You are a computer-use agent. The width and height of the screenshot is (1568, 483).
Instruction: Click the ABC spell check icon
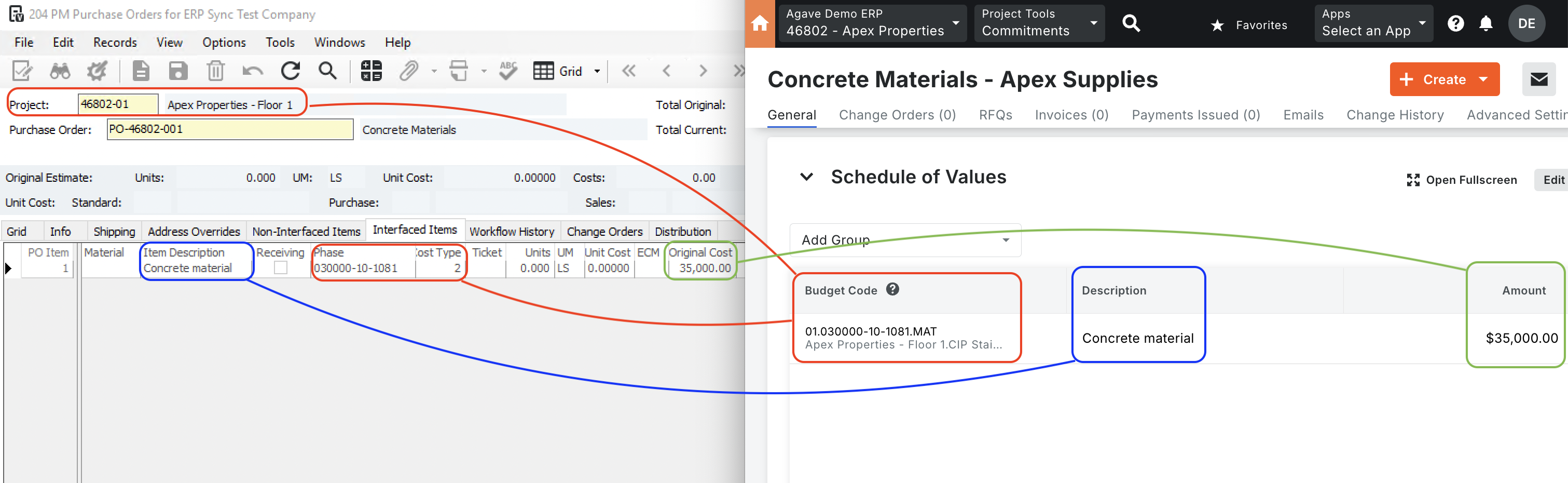[x=508, y=71]
